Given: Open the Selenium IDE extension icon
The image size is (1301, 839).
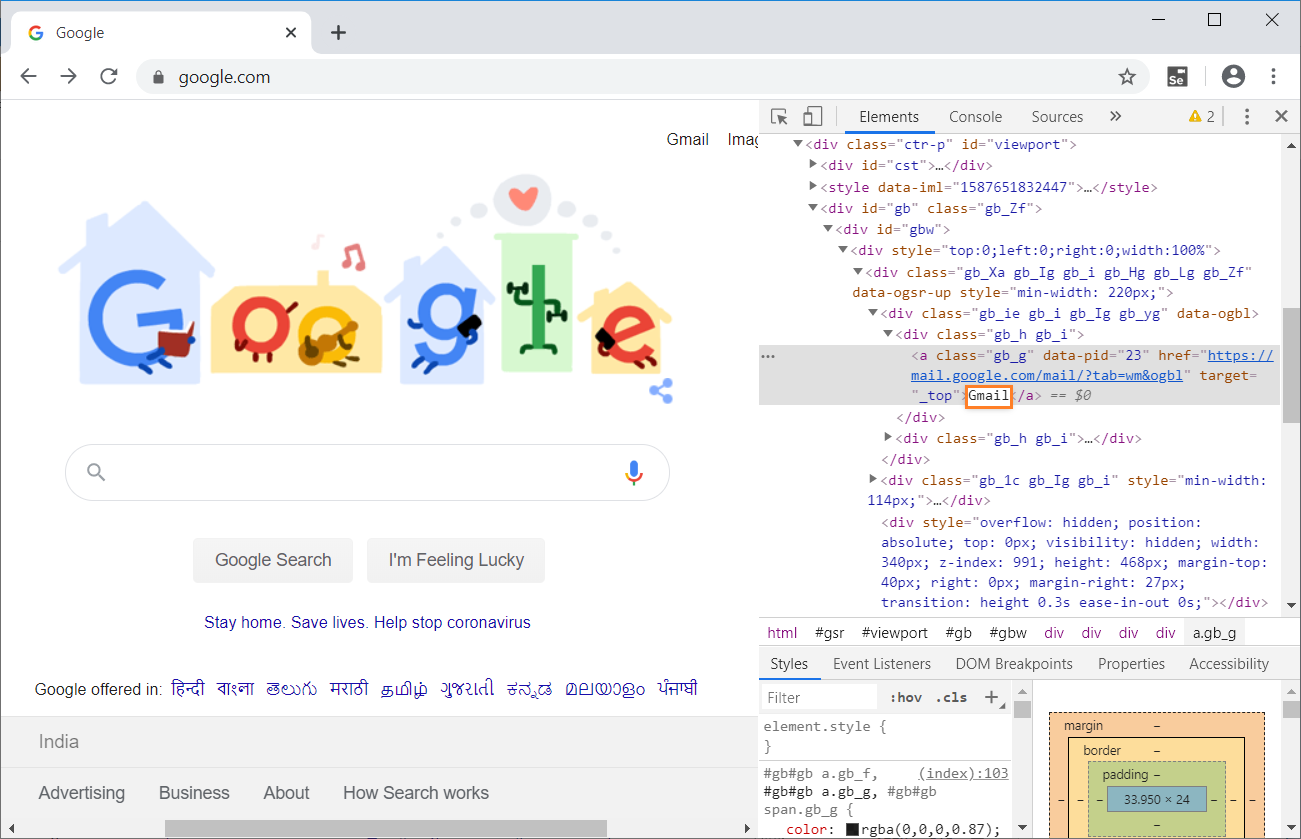Looking at the screenshot, I should [1178, 77].
